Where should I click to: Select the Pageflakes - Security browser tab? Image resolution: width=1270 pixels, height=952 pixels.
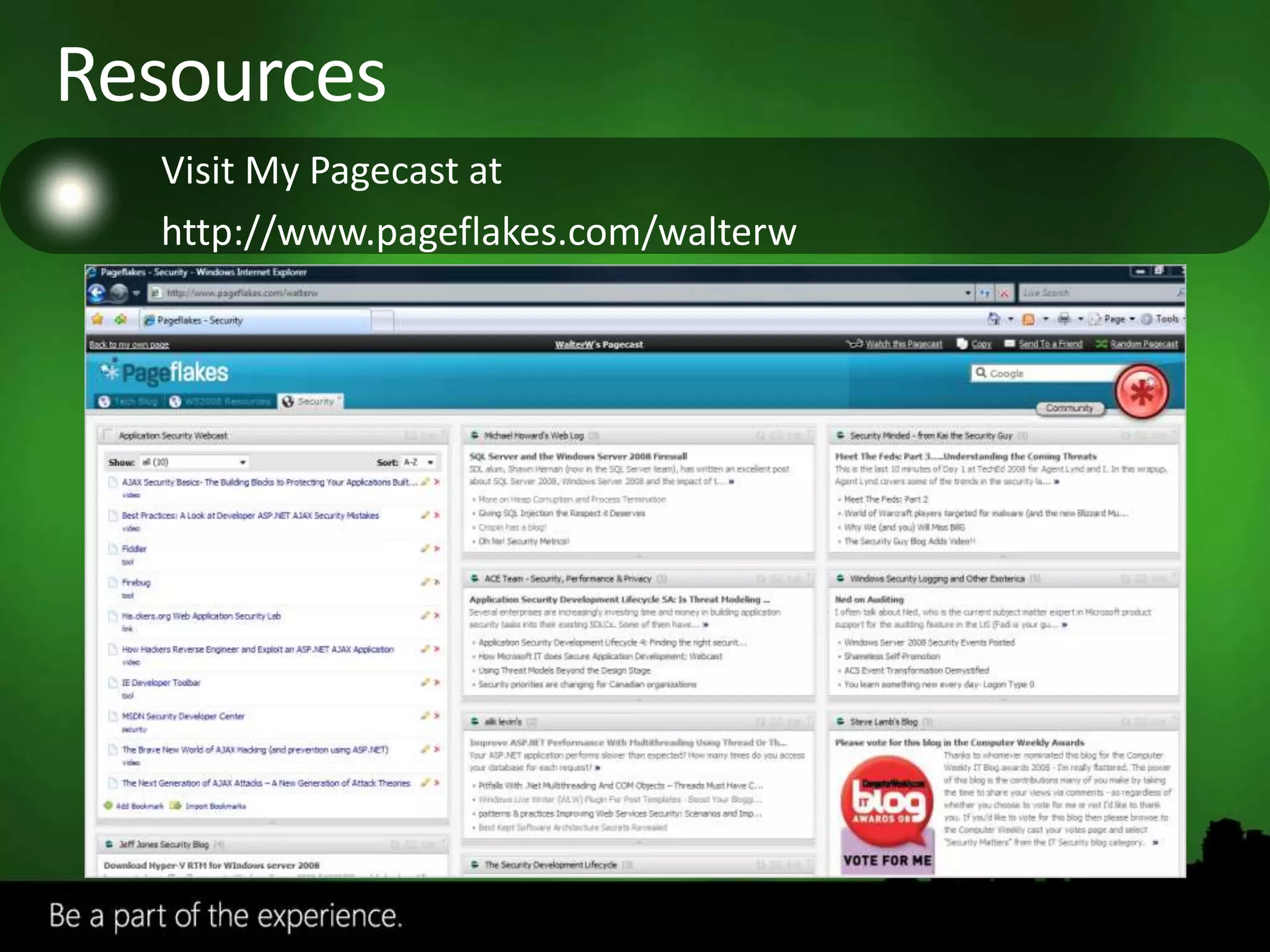(x=255, y=320)
